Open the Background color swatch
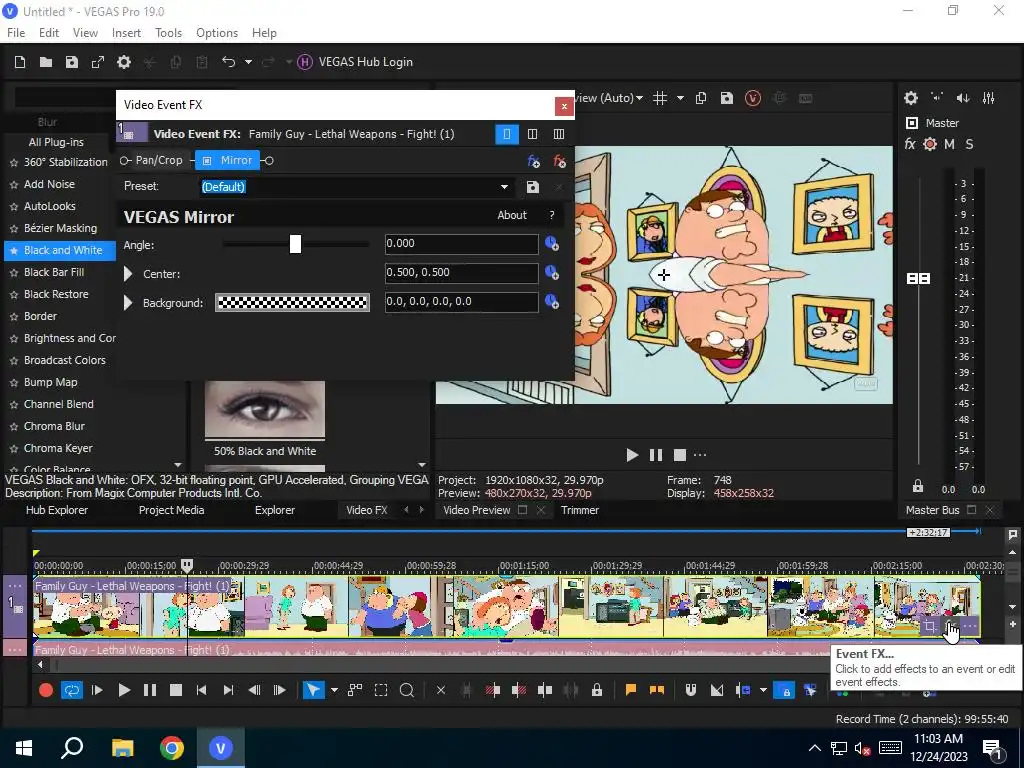This screenshot has height=768, width=1024. point(293,302)
